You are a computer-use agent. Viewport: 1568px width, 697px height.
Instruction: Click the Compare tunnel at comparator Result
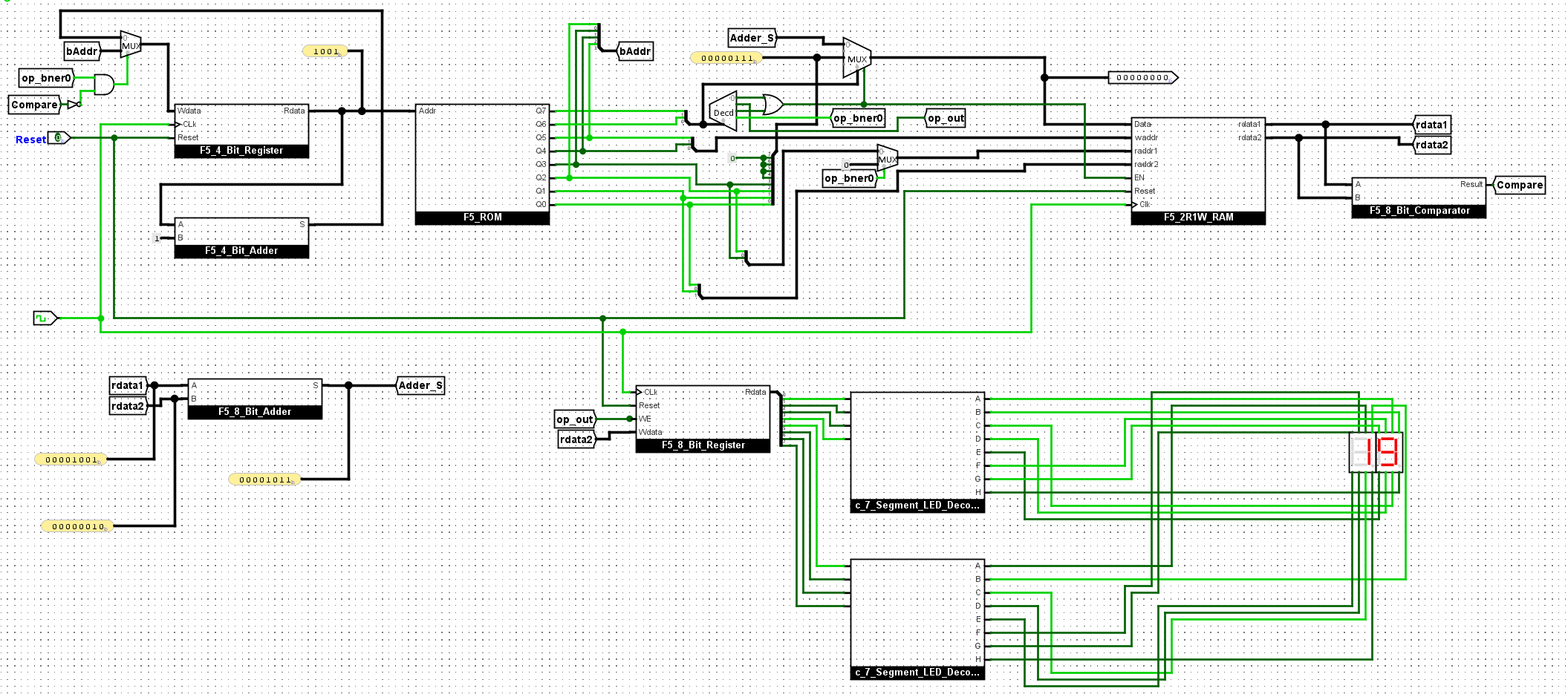(x=1519, y=185)
